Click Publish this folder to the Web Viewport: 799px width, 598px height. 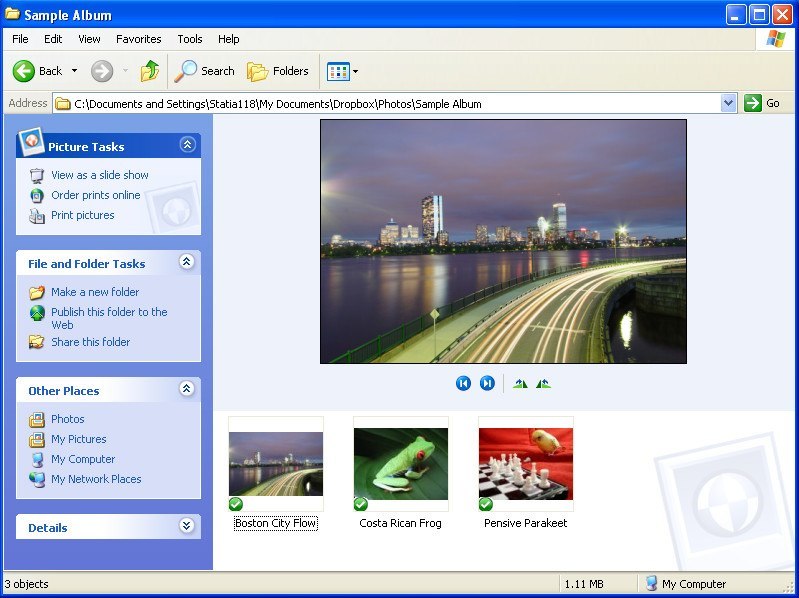click(x=109, y=318)
